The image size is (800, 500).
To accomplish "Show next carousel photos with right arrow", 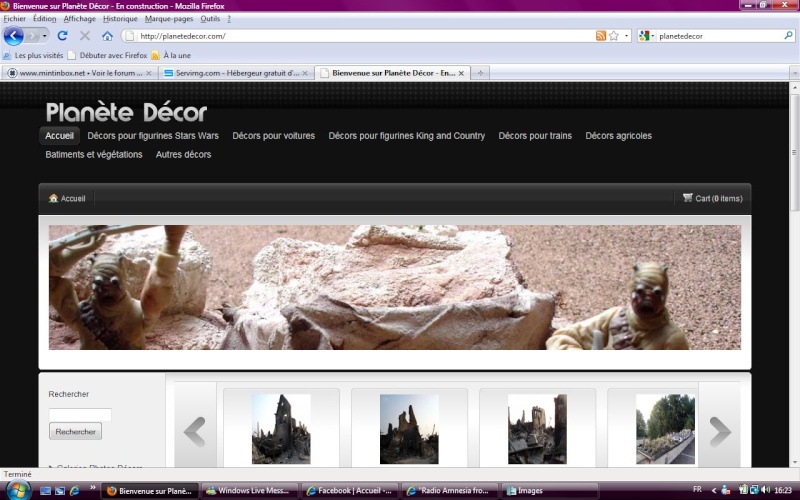I will (x=719, y=432).
